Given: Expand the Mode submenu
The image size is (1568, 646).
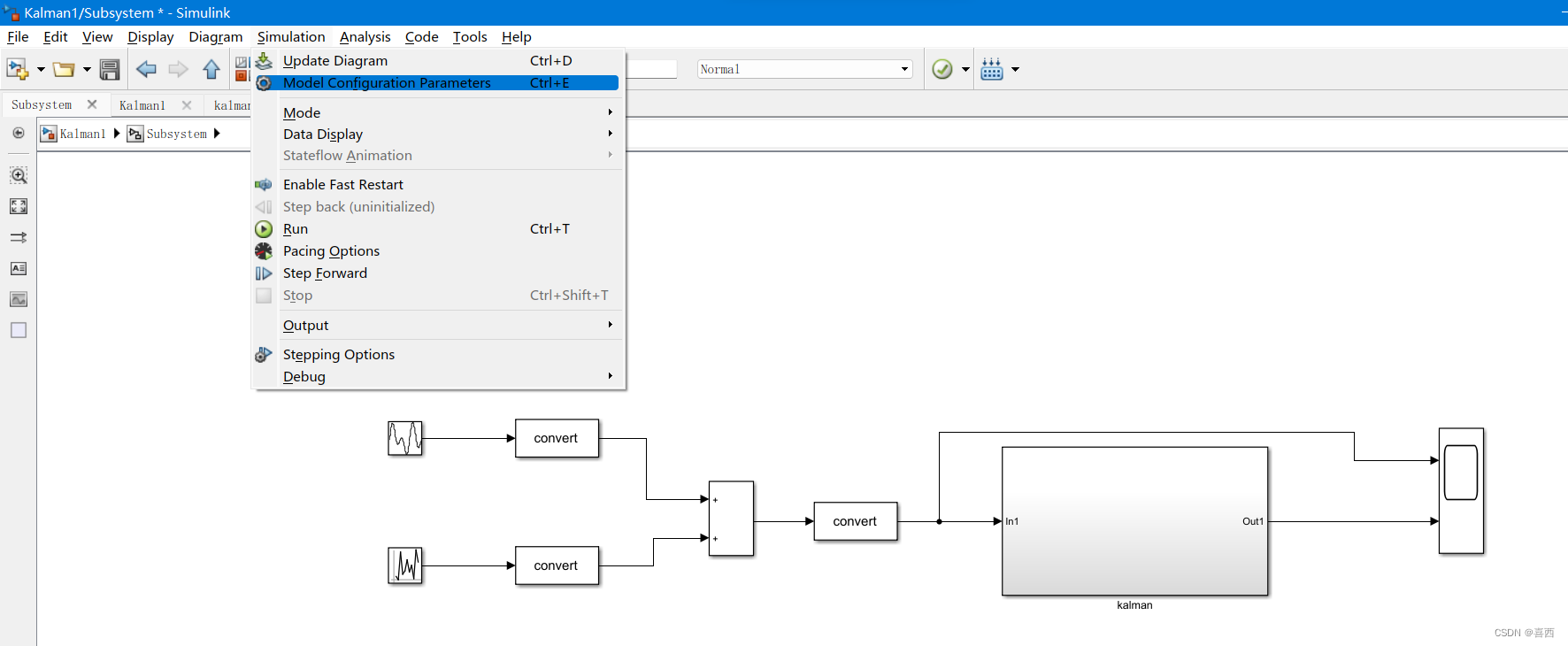Looking at the screenshot, I should 438,112.
